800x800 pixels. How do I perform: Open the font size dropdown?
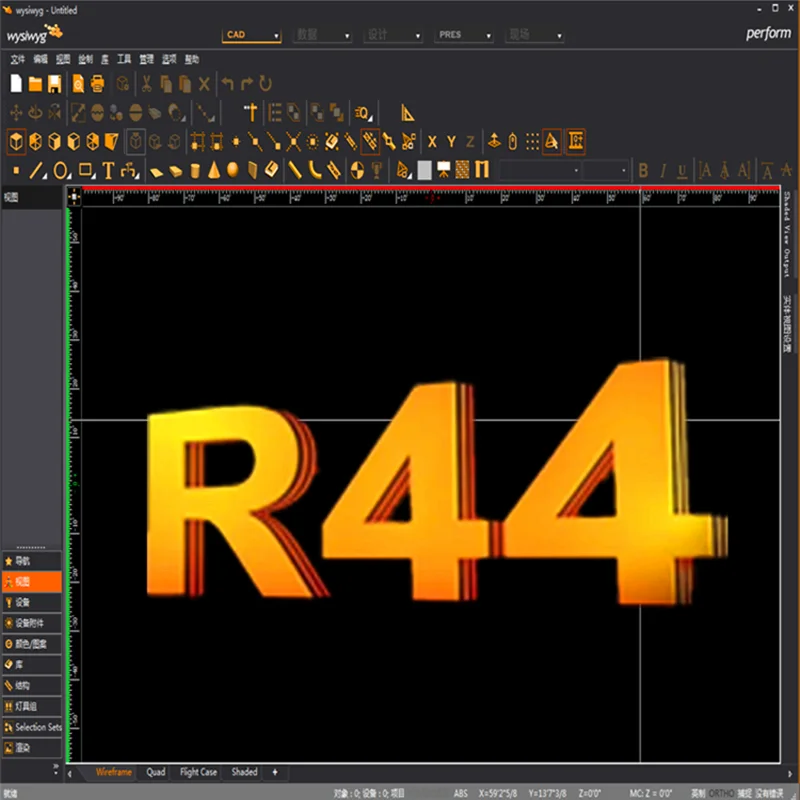coord(605,170)
